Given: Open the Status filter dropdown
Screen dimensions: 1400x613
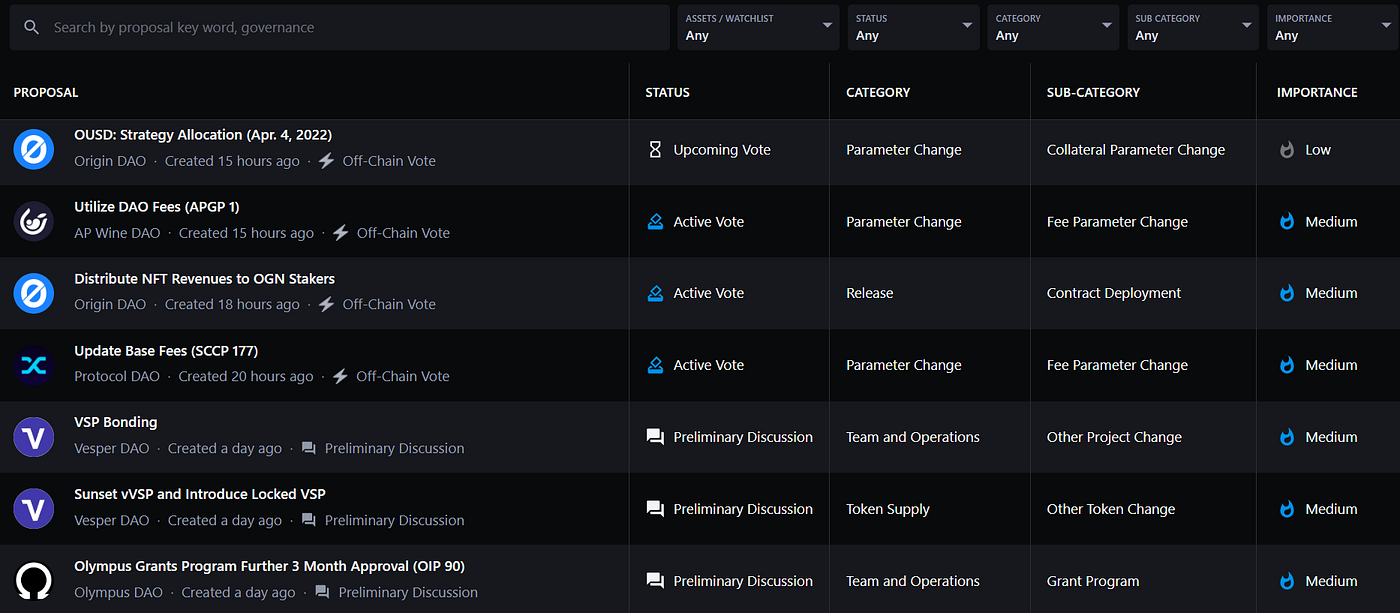Looking at the screenshot, I should 913,27.
